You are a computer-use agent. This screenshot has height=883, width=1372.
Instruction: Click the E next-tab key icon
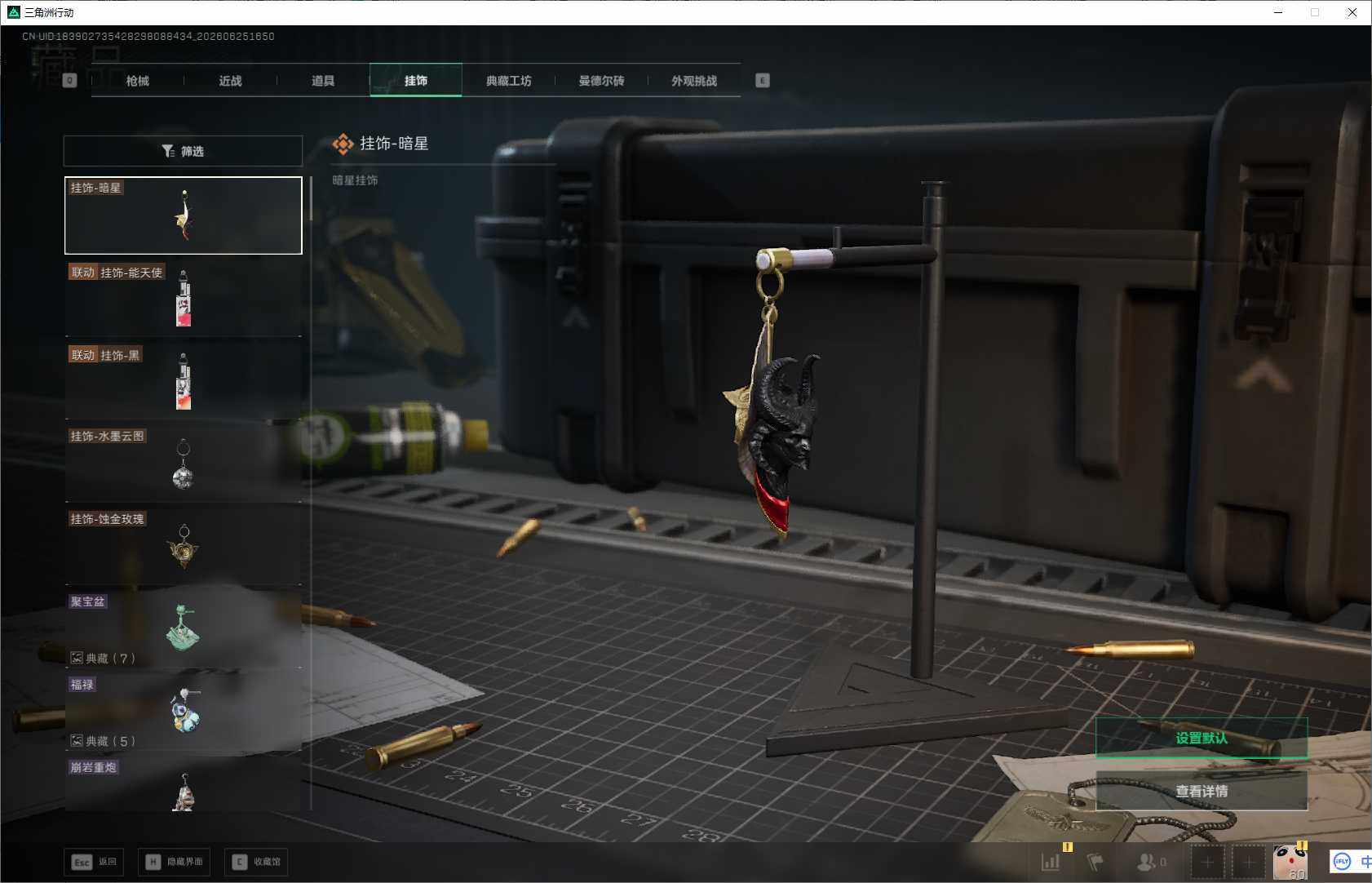point(763,81)
